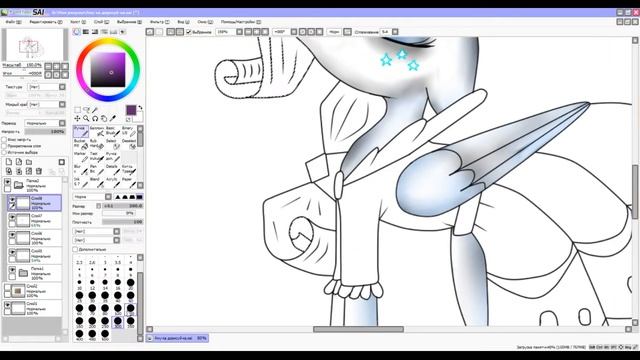Enable the Дополнительно checkbox
640x360 pixels.
point(75,249)
